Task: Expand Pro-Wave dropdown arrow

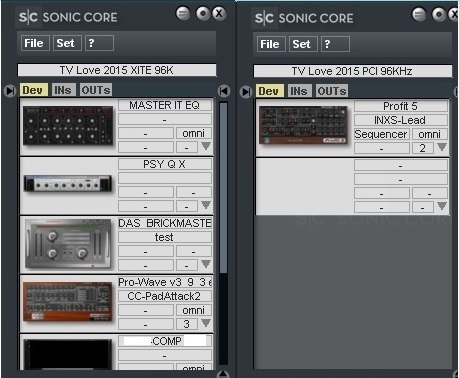Action: (x=206, y=322)
